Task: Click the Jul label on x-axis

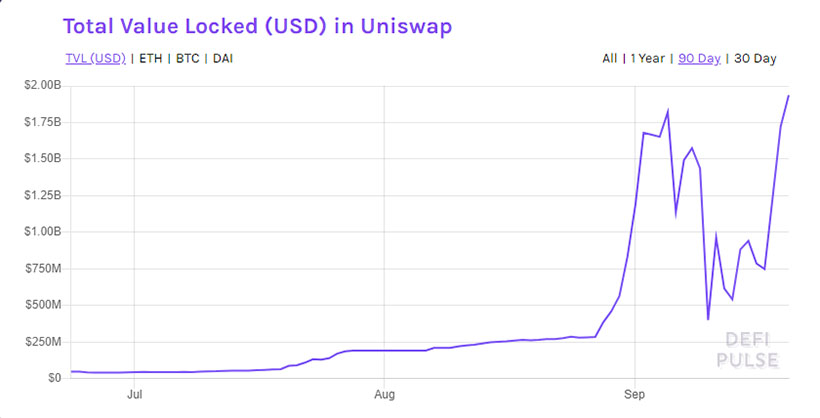Action: (x=135, y=395)
